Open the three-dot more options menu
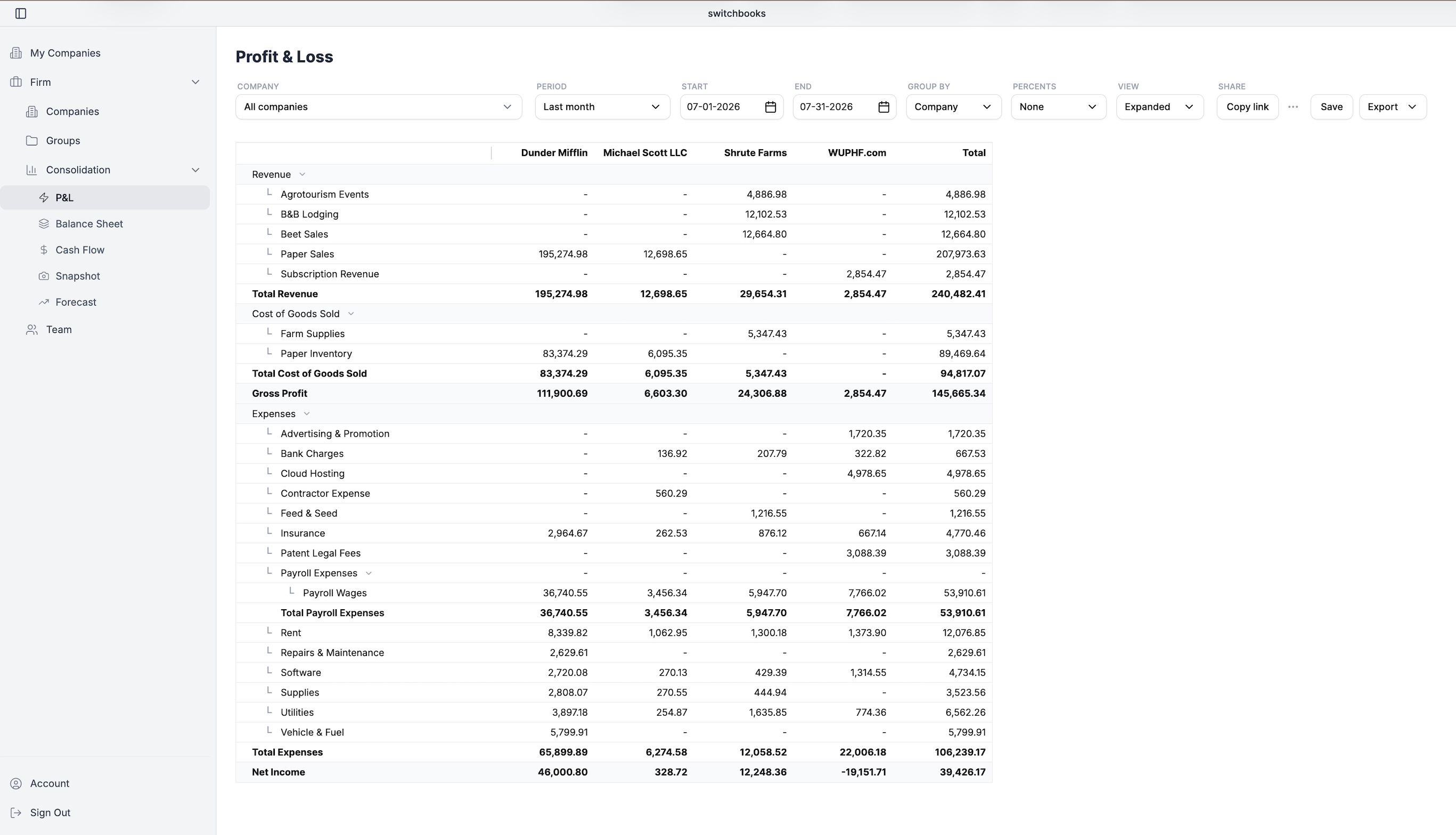 click(x=1293, y=107)
